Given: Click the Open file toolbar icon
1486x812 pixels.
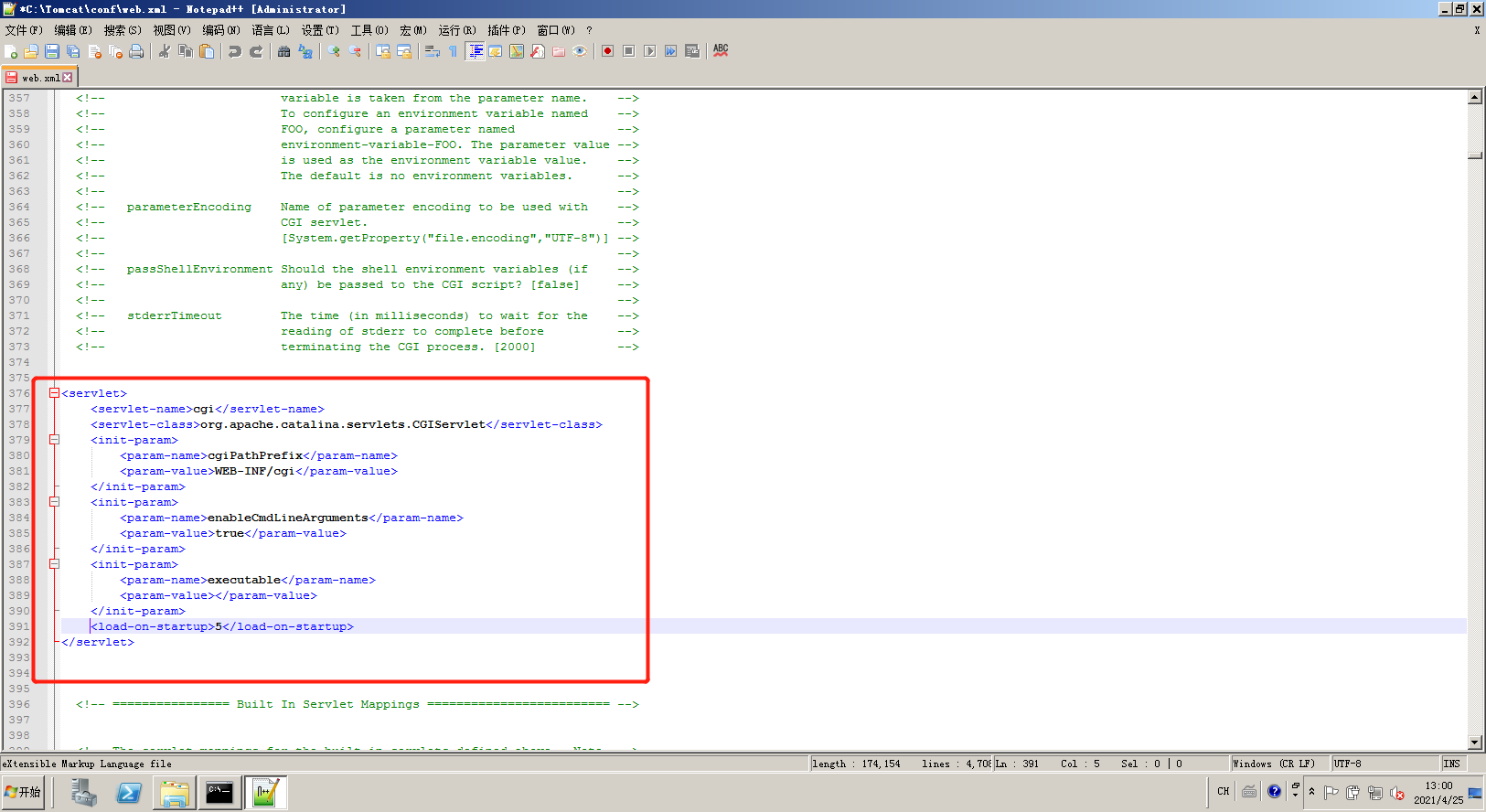Looking at the screenshot, I should [x=31, y=51].
